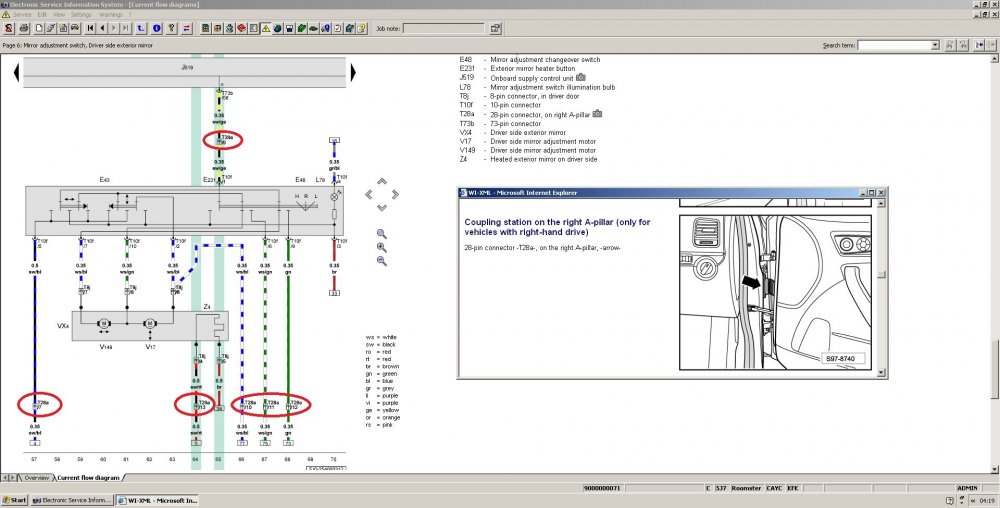Go to the next diagram page

(114, 28)
